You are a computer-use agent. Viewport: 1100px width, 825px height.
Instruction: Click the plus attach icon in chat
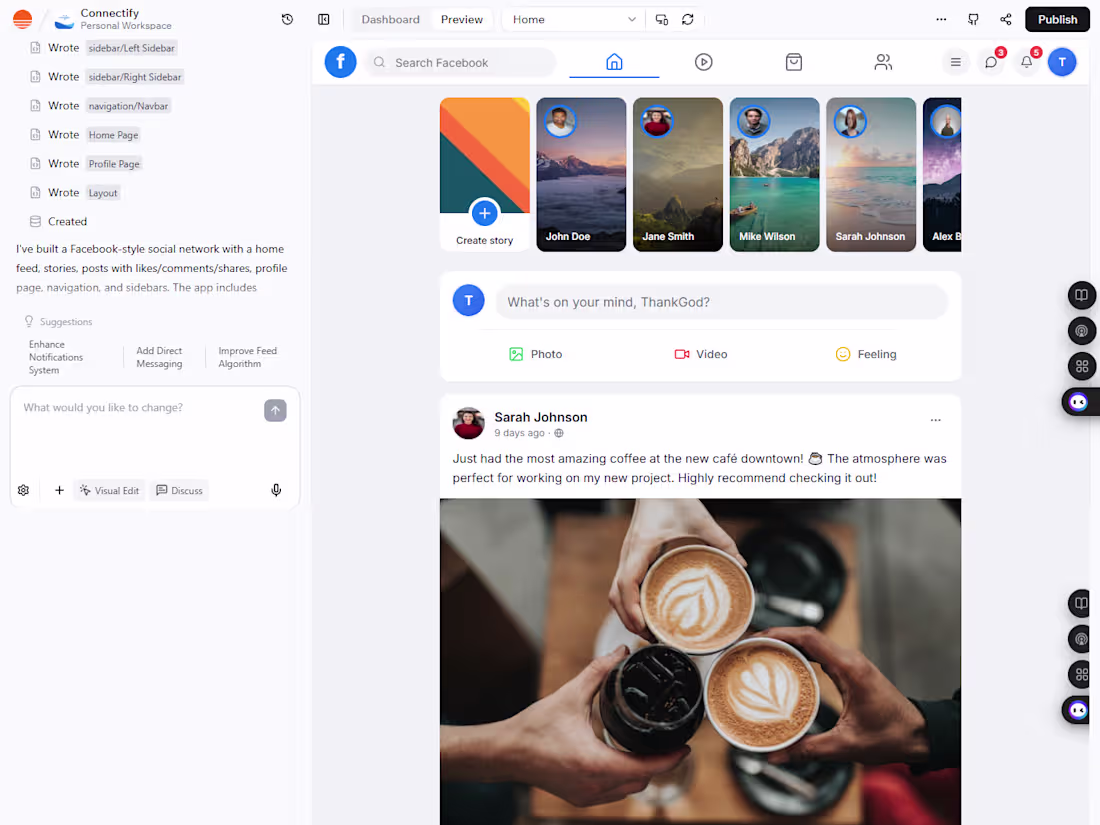[x=60, y=490]
